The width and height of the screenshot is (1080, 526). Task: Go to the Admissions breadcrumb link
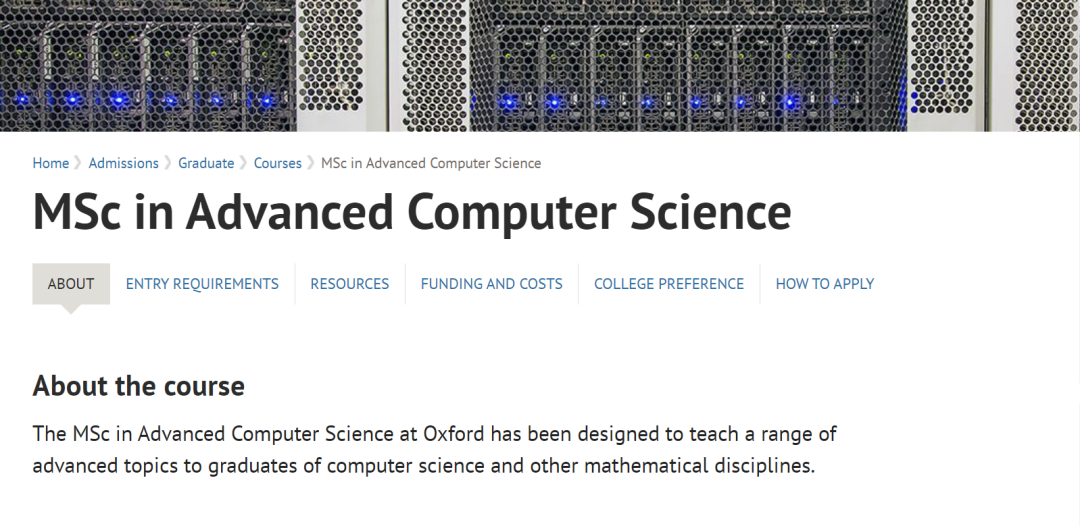[x=123, y=163]
